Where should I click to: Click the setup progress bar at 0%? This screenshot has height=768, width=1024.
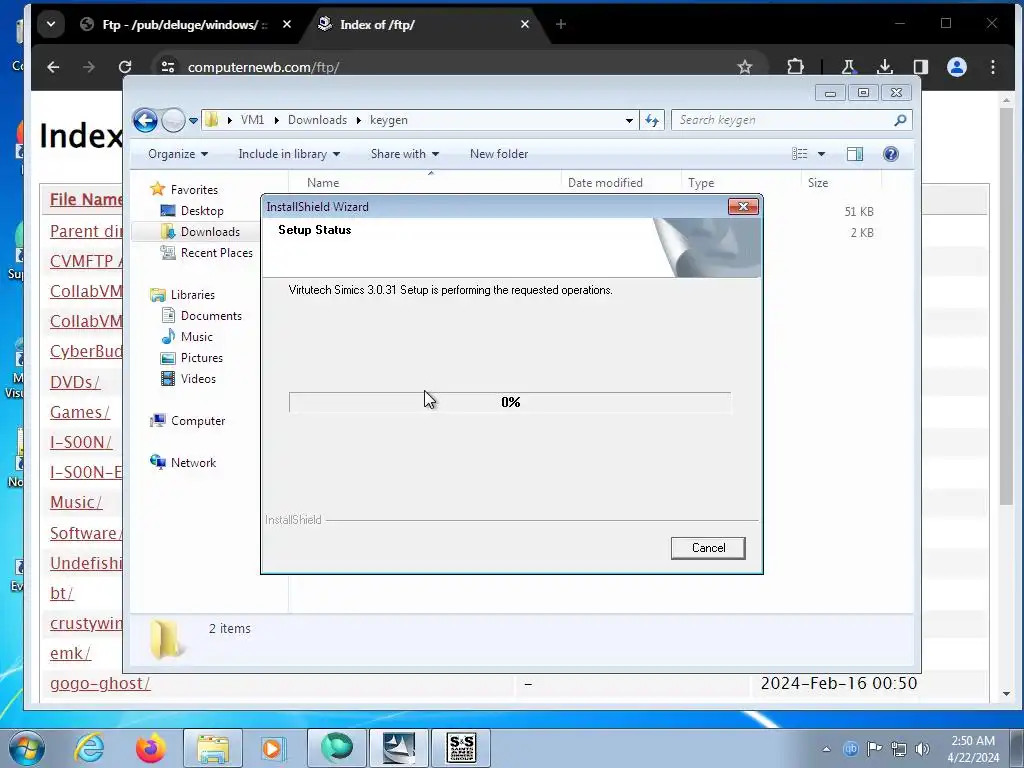pyautogui.click(x=510, y=402)
